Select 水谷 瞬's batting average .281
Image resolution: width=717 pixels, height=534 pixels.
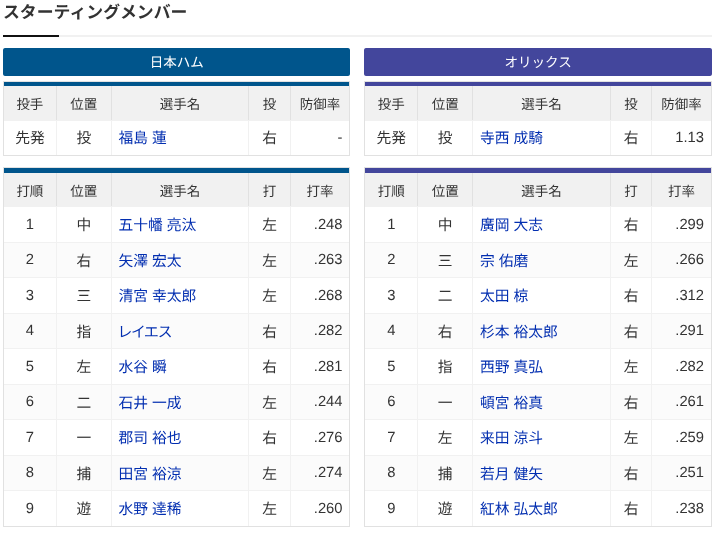(x=328, y=366)
